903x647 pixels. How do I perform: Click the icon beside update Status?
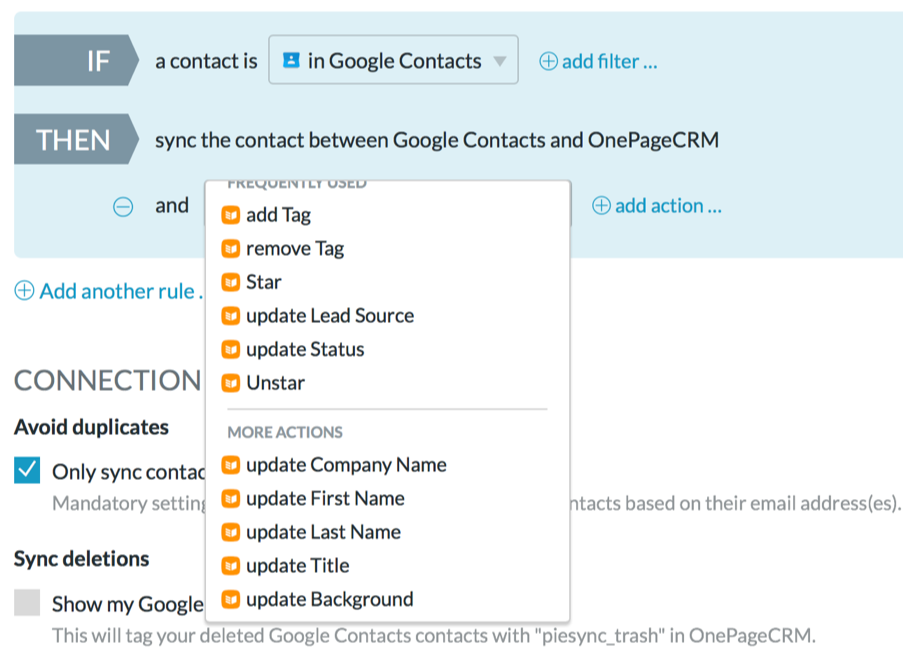231,350
